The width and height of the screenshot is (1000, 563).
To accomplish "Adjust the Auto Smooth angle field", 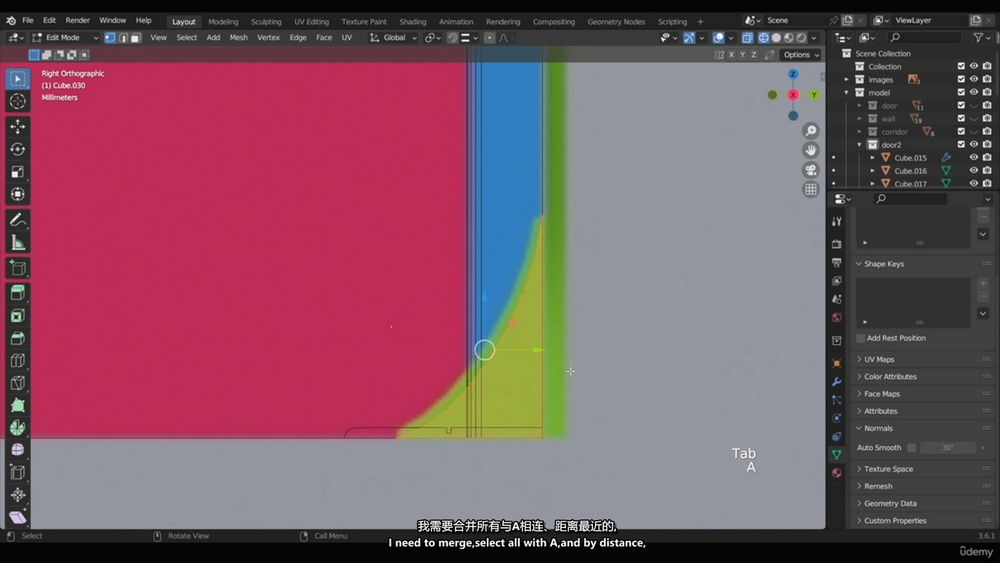I will click(x=948, y=448).
